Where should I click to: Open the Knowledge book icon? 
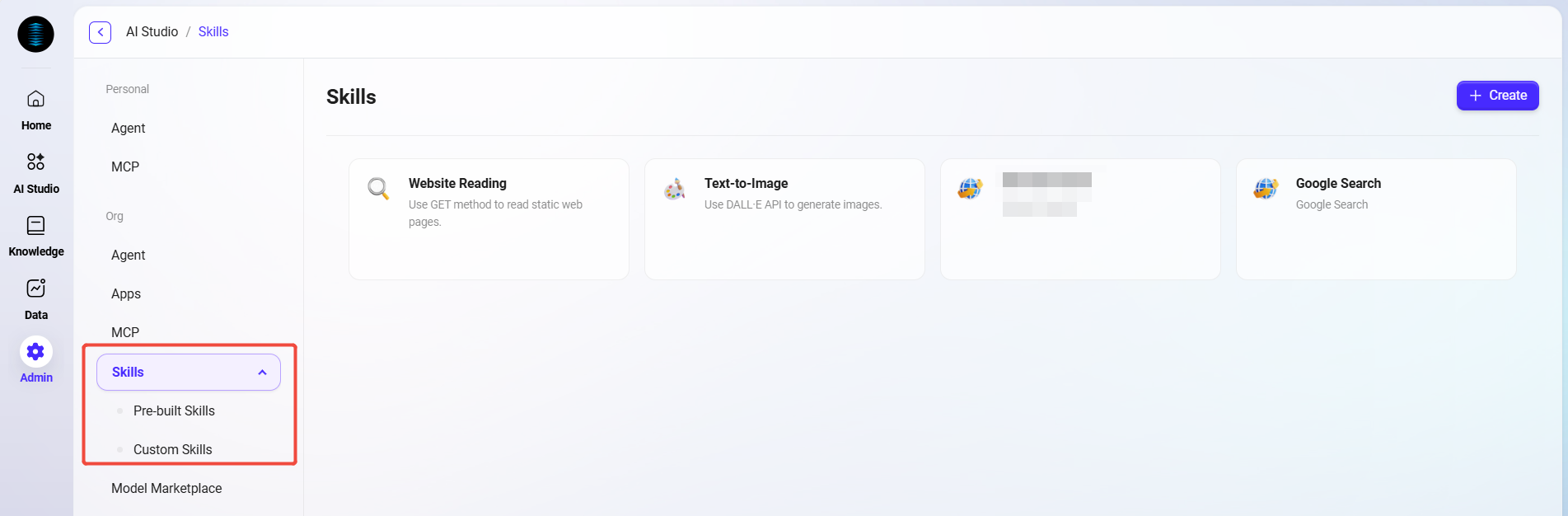point(35,225)
